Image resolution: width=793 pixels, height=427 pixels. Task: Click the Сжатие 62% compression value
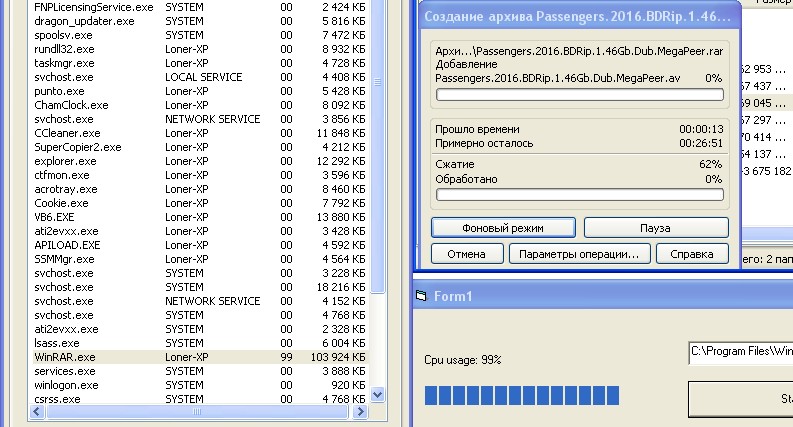(711, 164)
